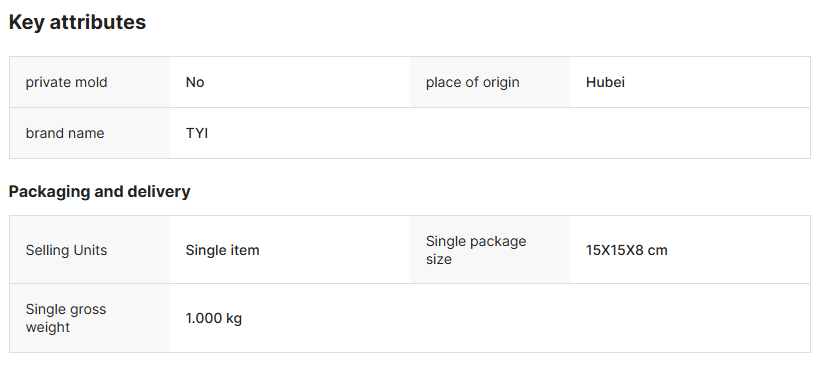Click the 15X15X8 cm size value
Image resolution: width=819 pixels, height=367 pixels.
[627, 250]
